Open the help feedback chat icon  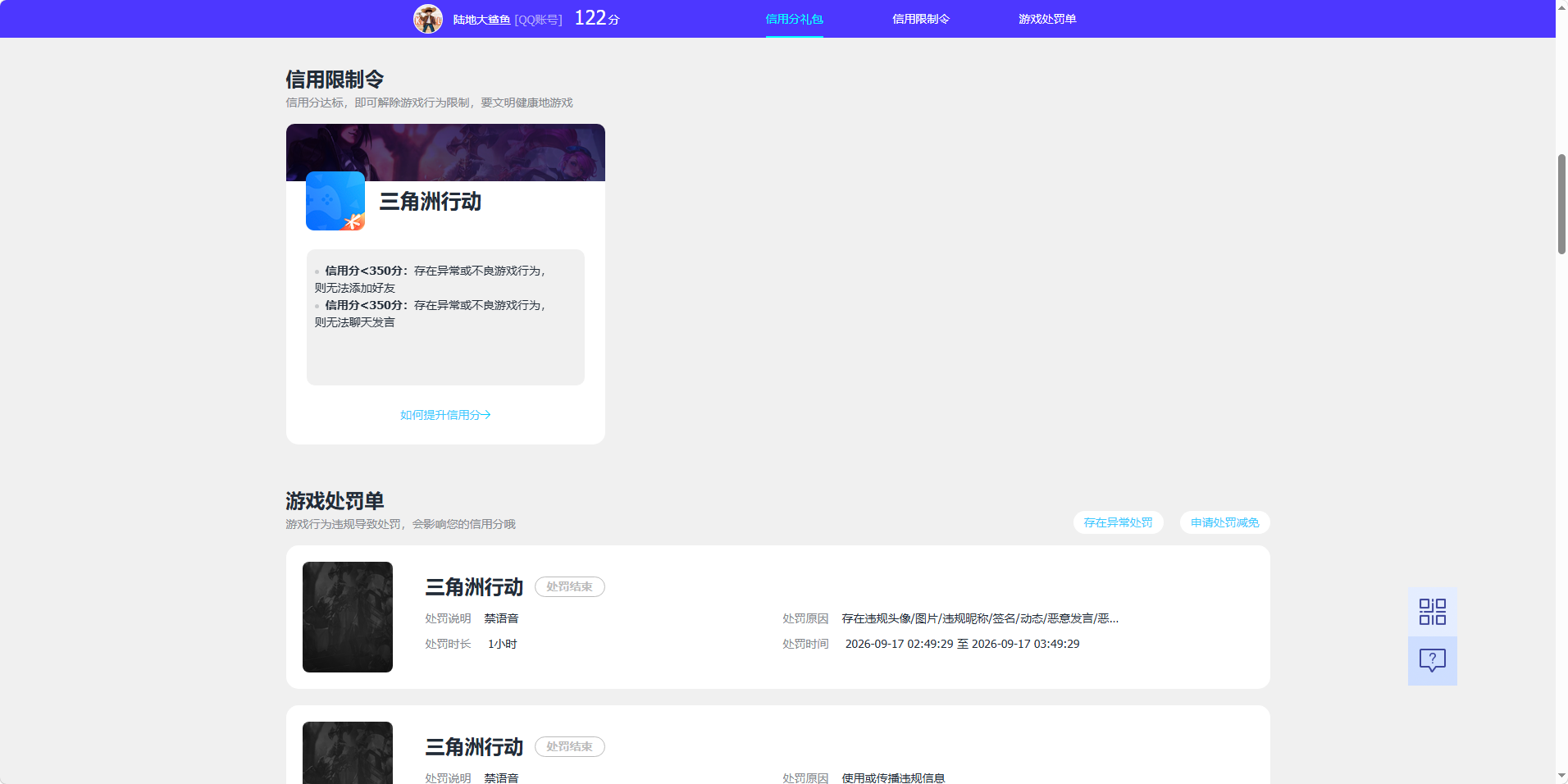(x=1432, y=661)
